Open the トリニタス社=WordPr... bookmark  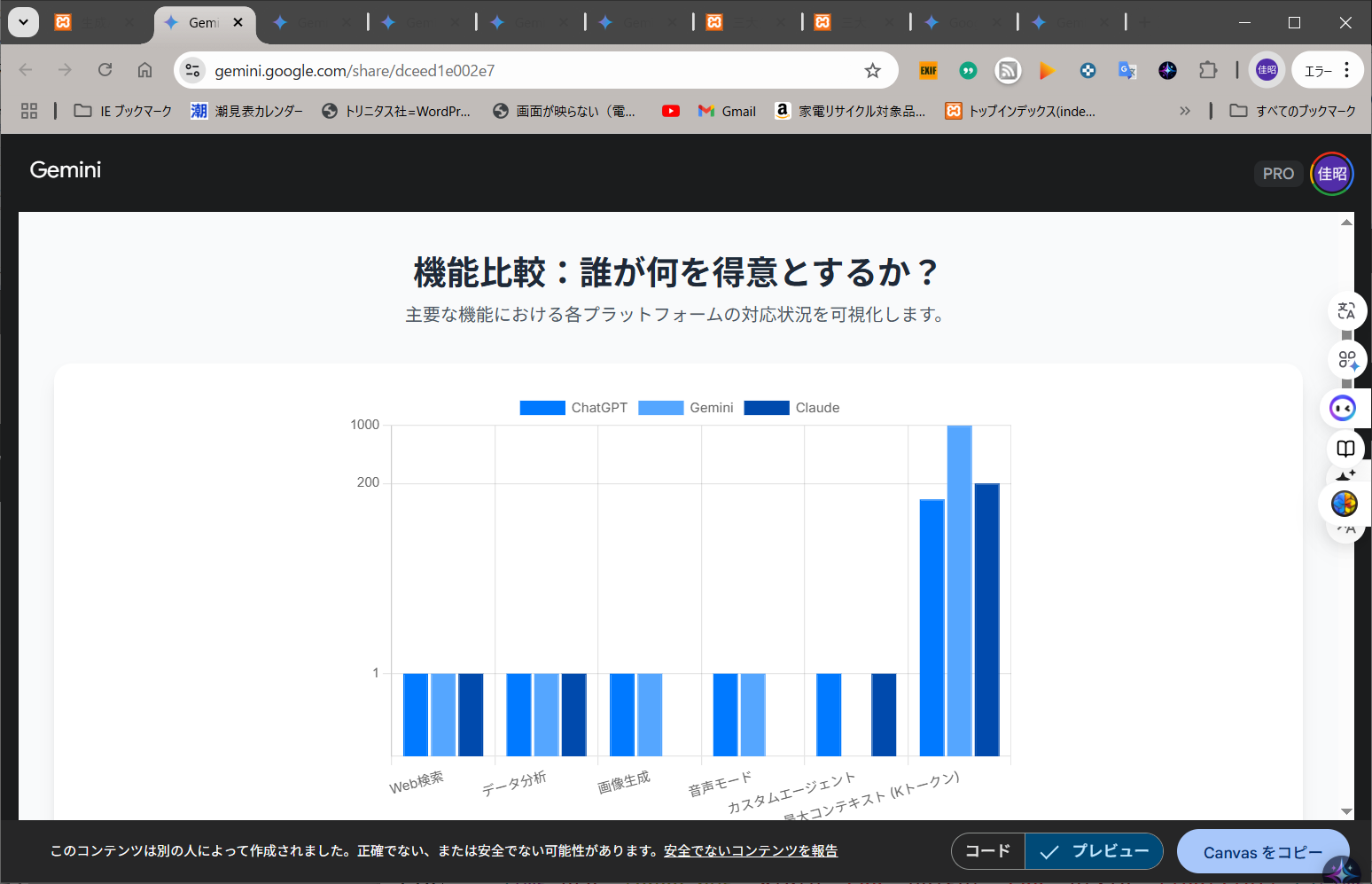click(x=396, y=111)
